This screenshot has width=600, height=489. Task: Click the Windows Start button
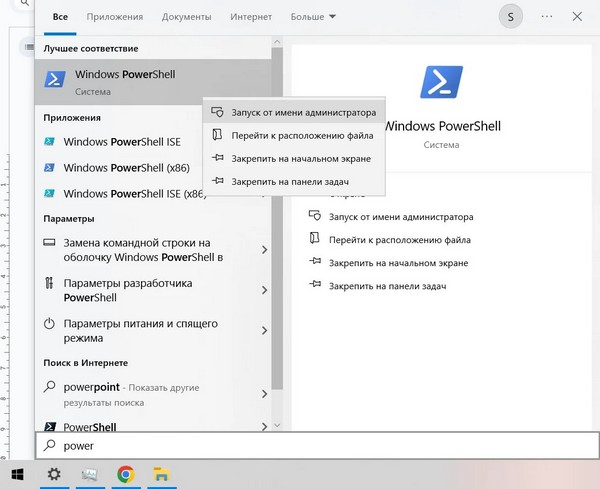tap(17, 474)
